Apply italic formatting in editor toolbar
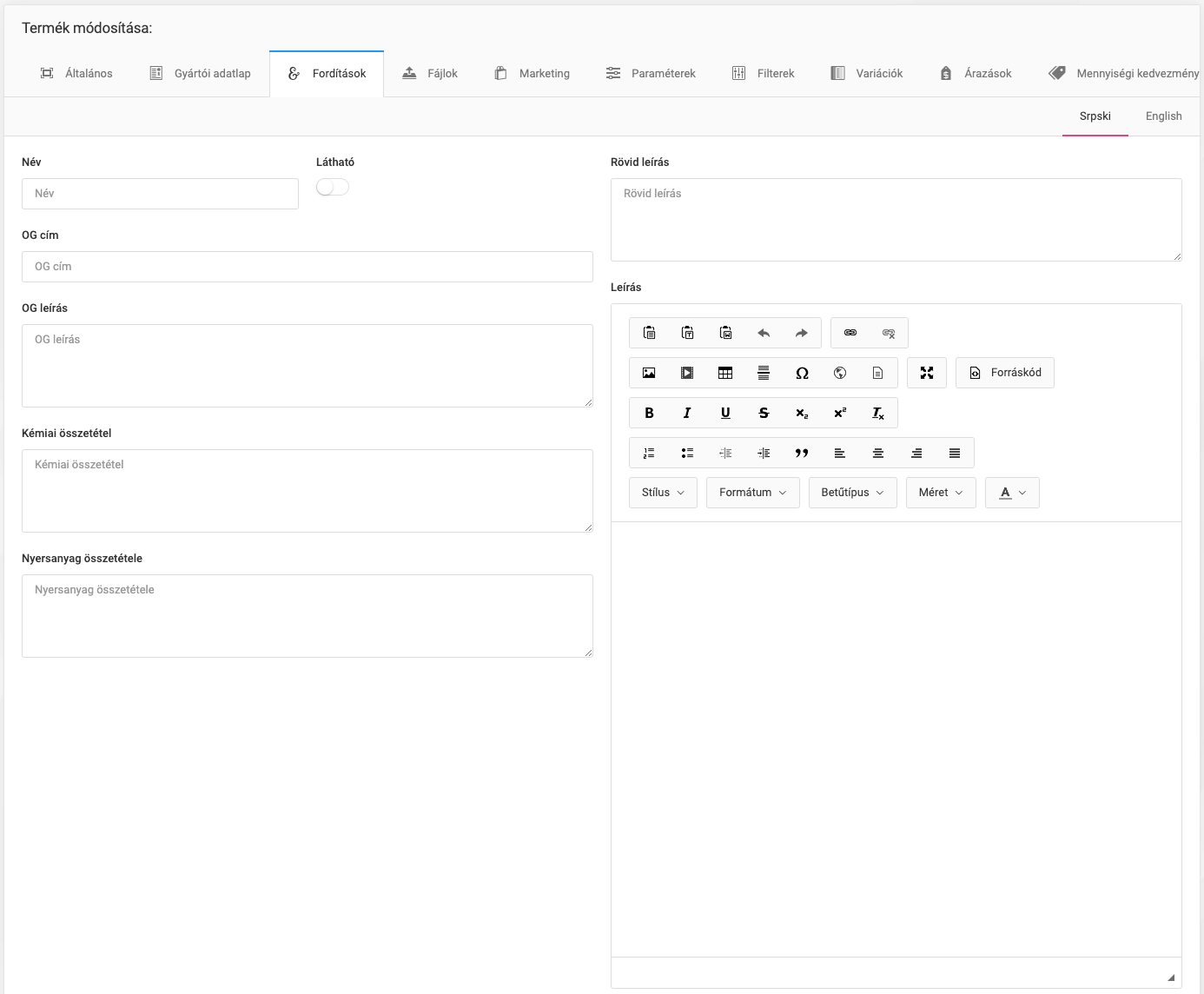Viewport: 1204px width, 994px height. click(x=687, y=413)
